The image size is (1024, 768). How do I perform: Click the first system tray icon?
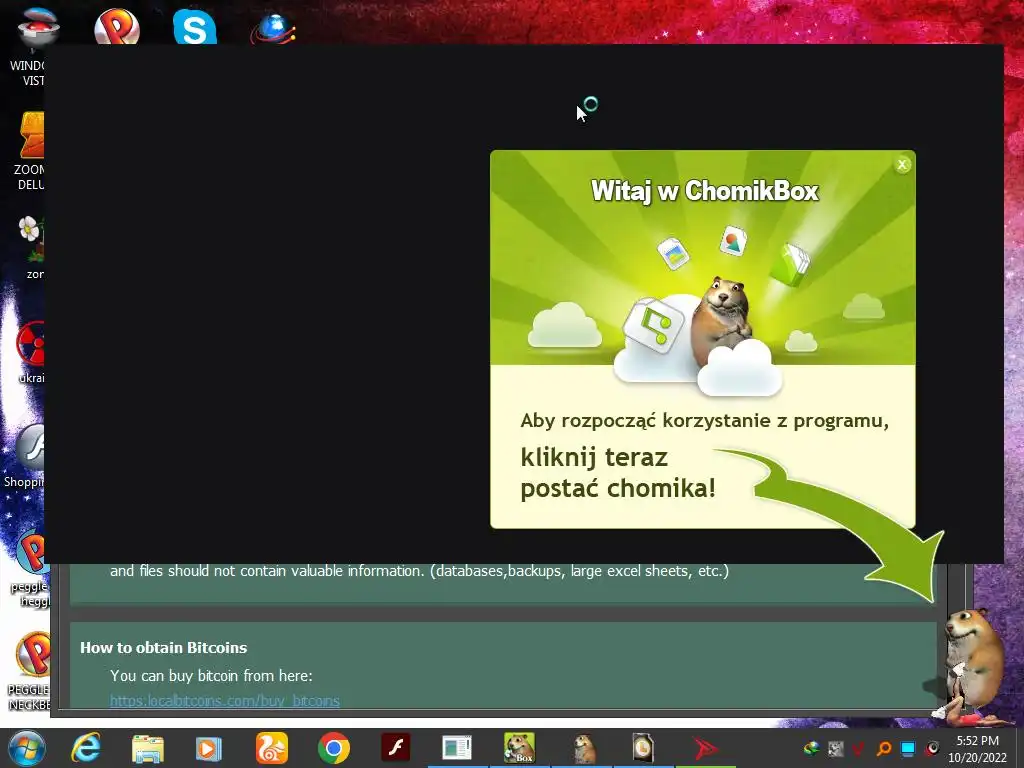point(811,748)
